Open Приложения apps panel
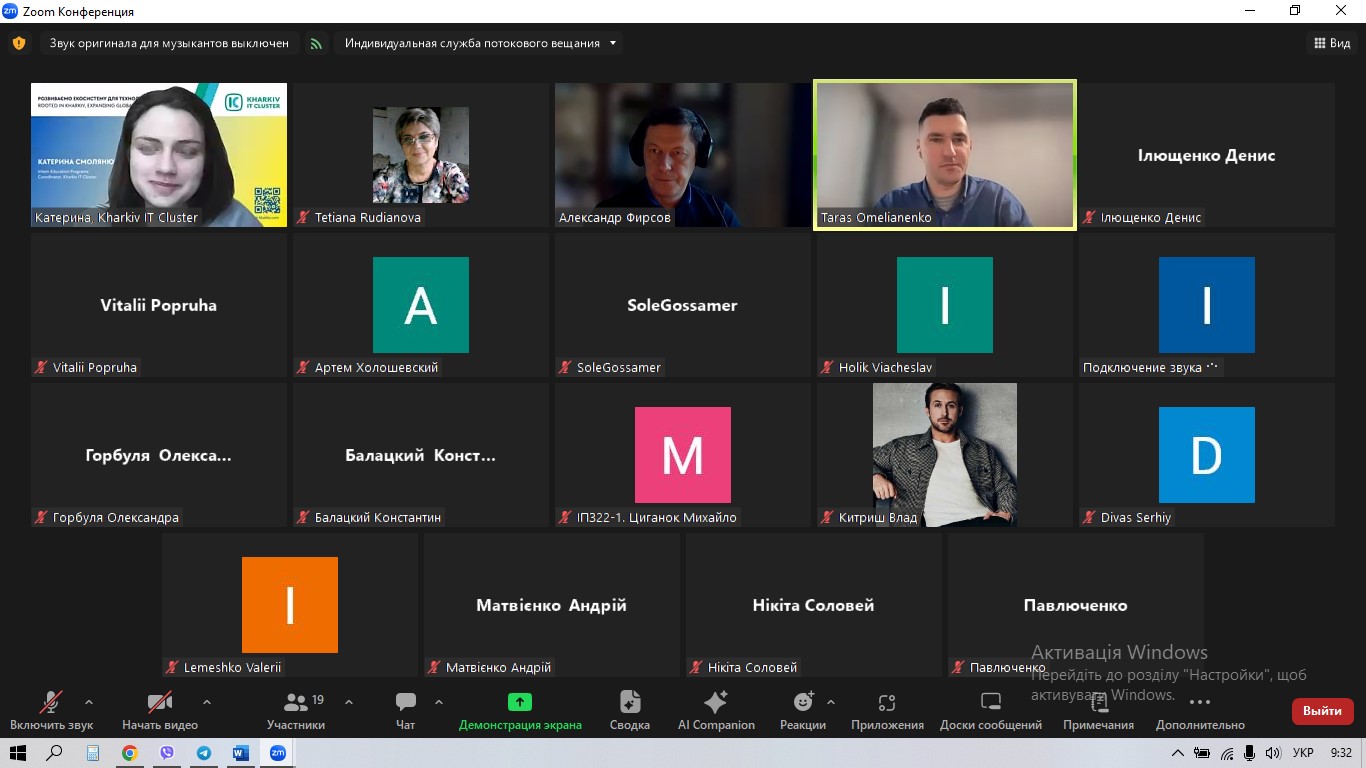The width and height of the screenshot is (1366, 768). (x=887, y=711)
